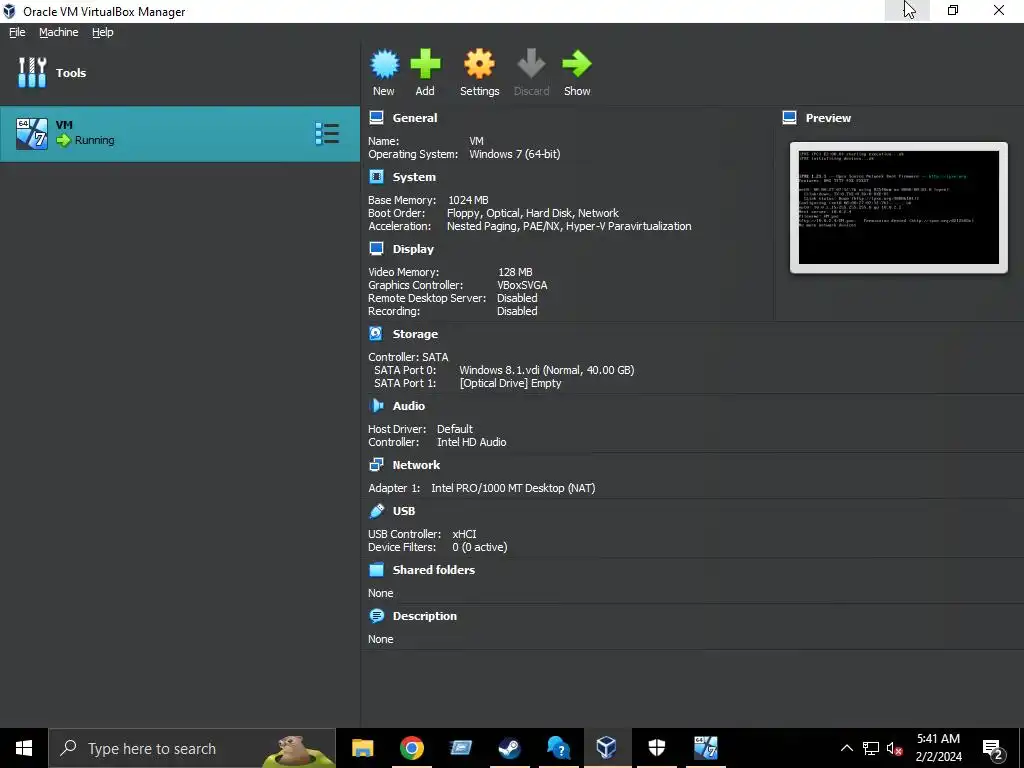Viewport: 1024px width, 768px height.
Task: Open the Audio settings heading link
Action: [x=409, y=406]
